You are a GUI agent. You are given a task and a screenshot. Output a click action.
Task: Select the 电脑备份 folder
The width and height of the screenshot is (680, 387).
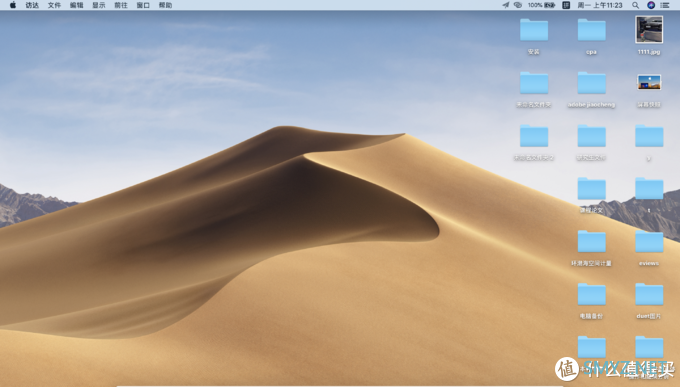592,295
